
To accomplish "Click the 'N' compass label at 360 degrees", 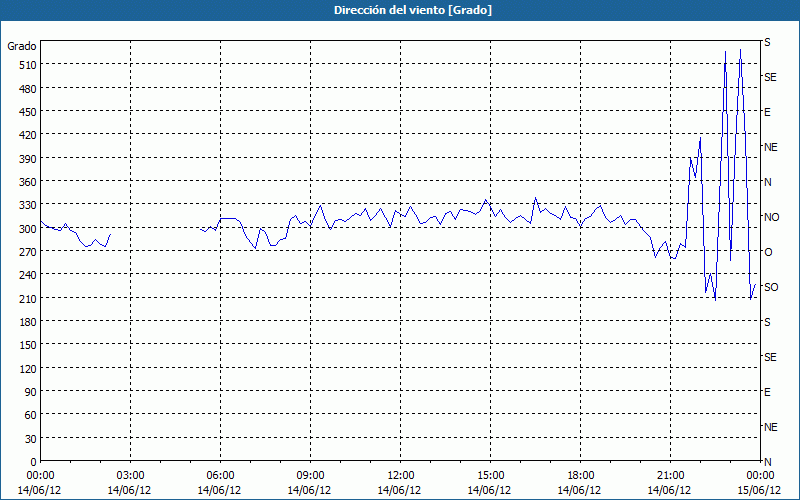I will tap(767, 182).
